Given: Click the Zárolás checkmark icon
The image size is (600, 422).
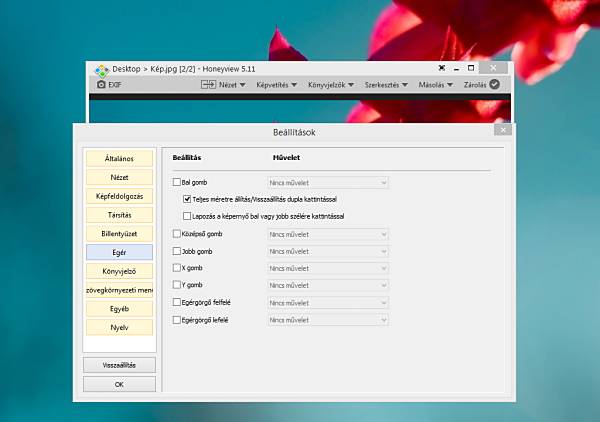Looking at the screenshot, I should (x=494, y=85).
